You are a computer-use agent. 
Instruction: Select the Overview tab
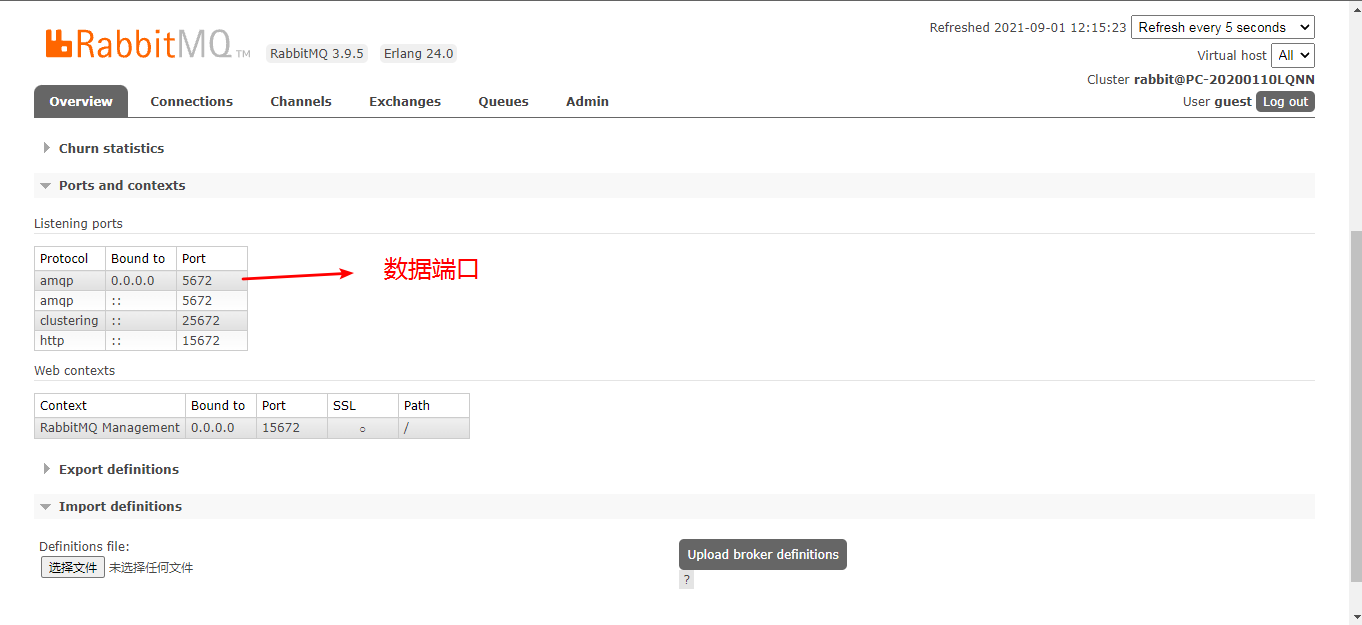coord(81,101)
